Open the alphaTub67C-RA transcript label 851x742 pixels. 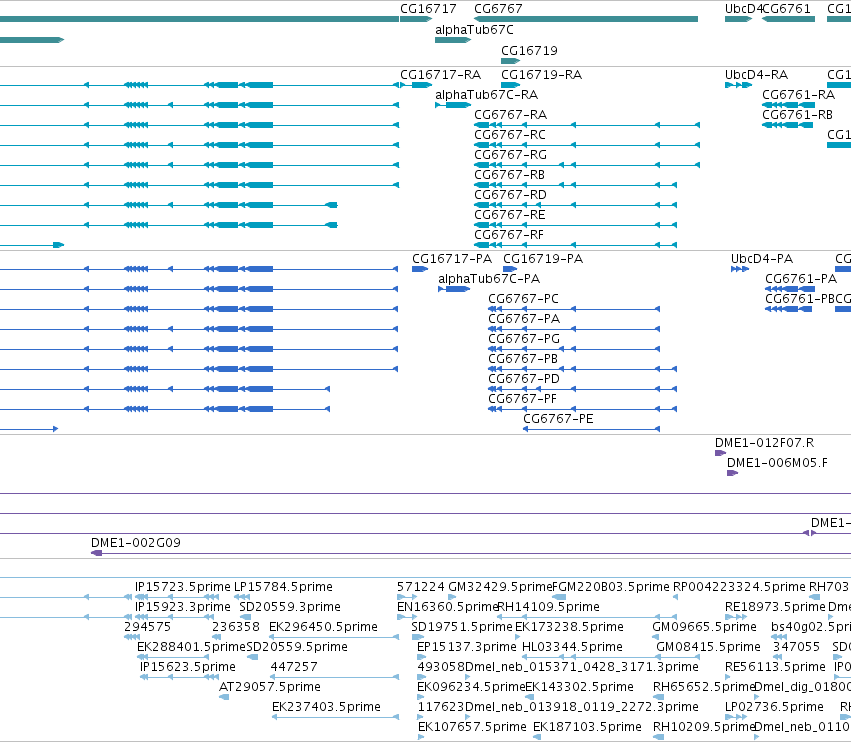pos(487,94)
